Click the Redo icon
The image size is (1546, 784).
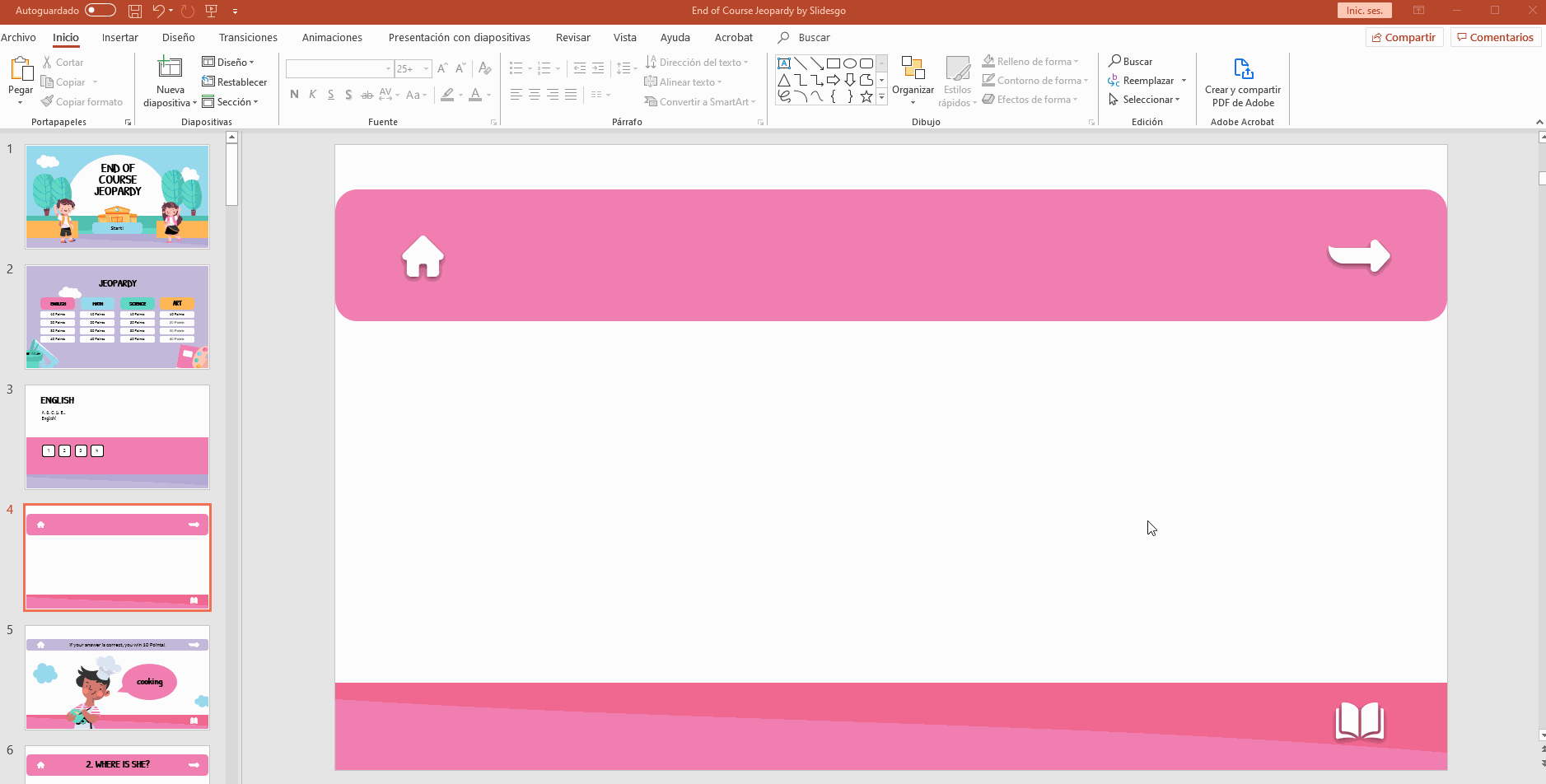point(188,11)
